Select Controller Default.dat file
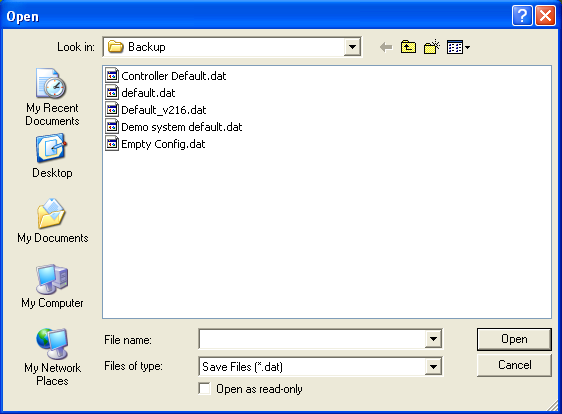The width and height of the screenshot is (562, 414). (x=166, y=76)
